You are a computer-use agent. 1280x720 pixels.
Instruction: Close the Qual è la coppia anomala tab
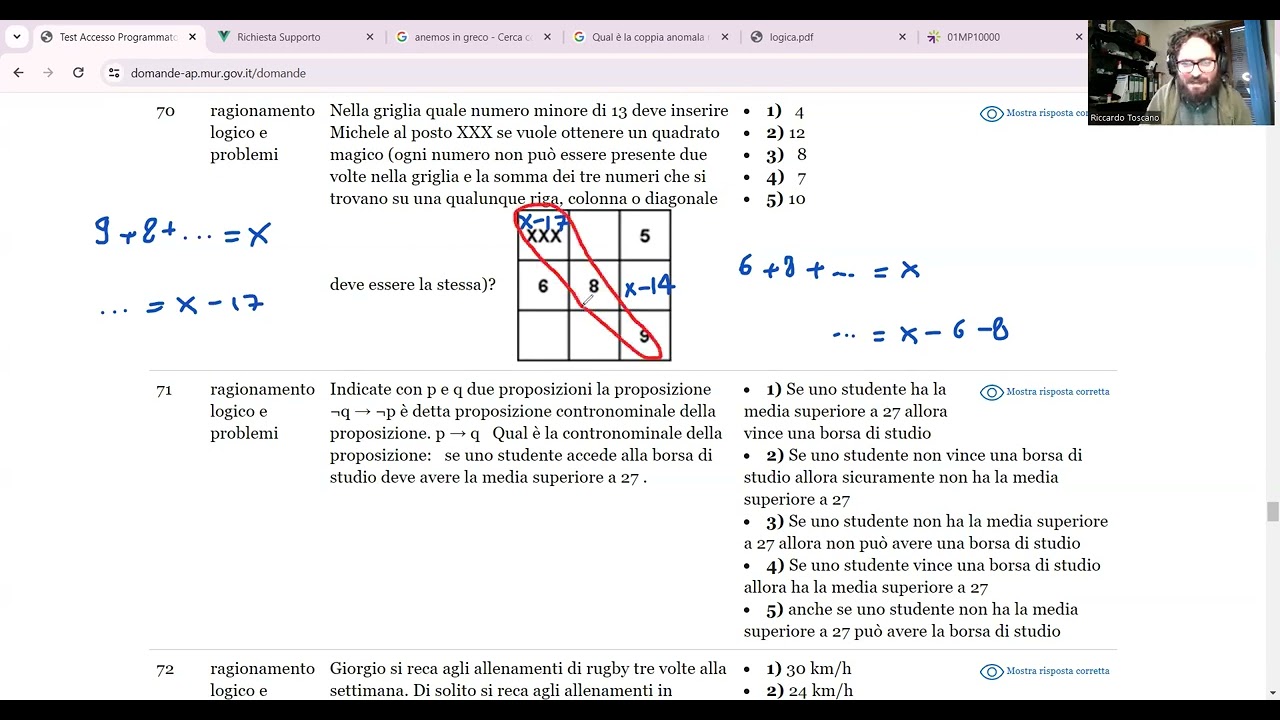725,37
